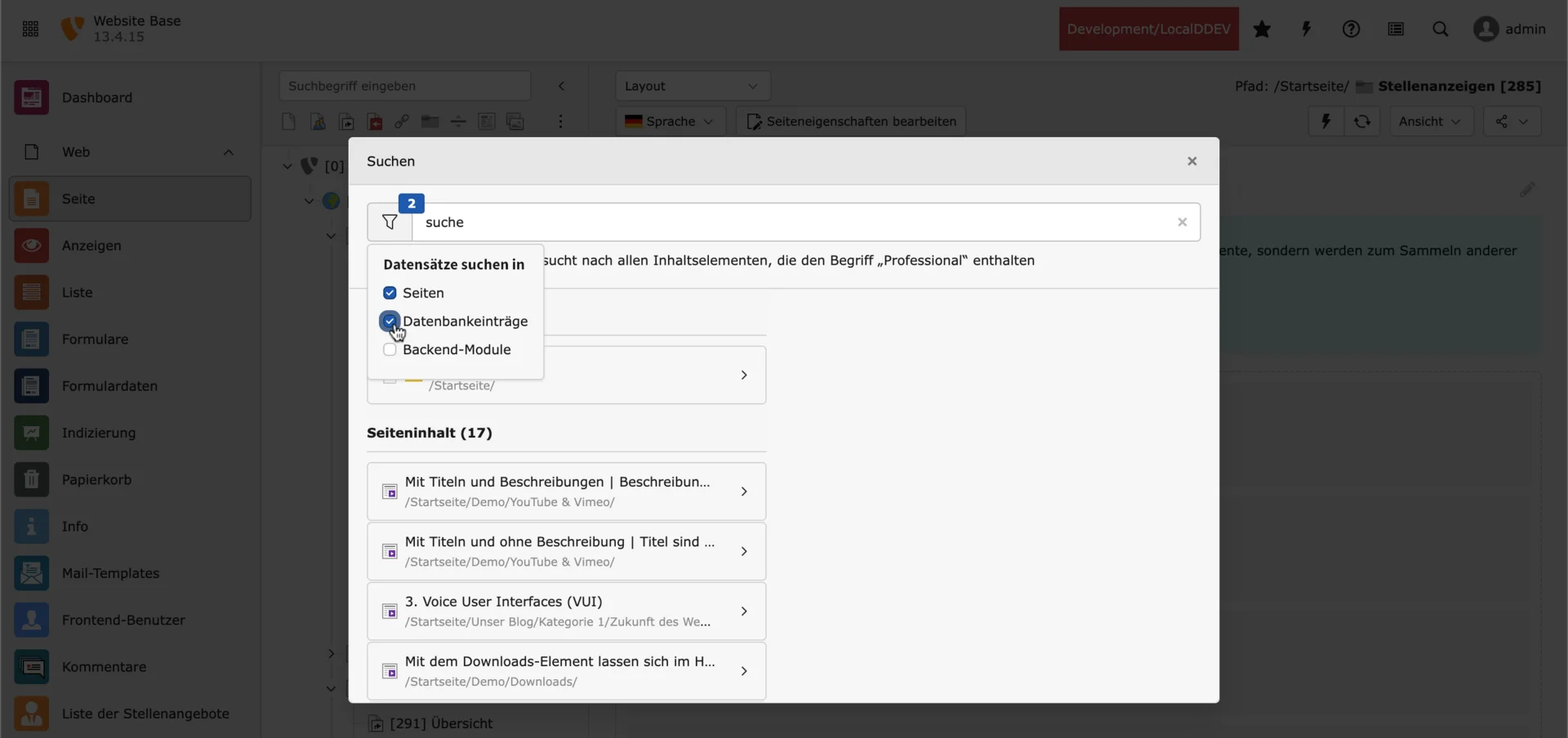Clear the search field with the X icon
This screenshot has height=738, width=1568.
(1183, 222)
